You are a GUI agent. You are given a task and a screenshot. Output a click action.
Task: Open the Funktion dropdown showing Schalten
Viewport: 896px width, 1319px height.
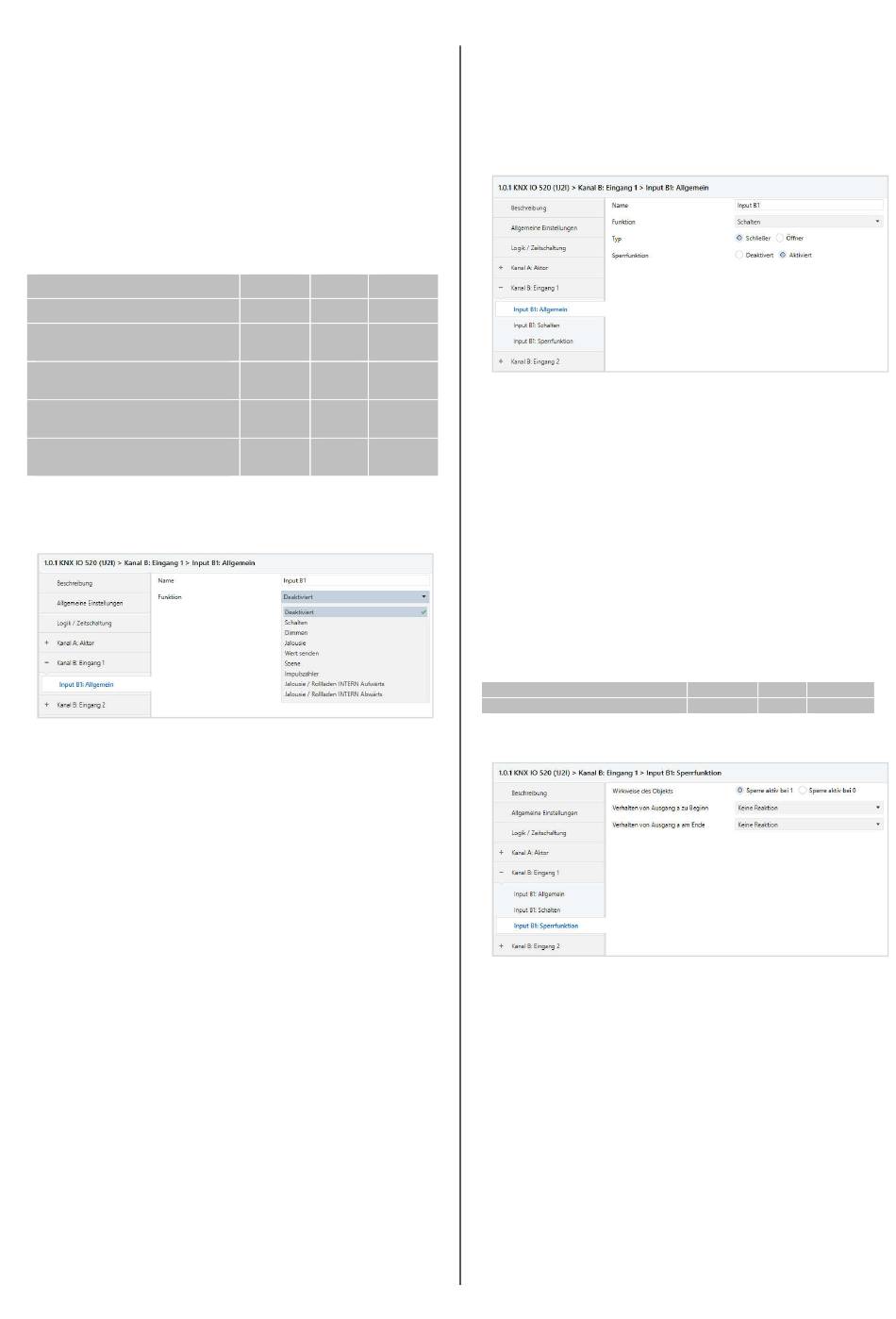coord(808,222)
